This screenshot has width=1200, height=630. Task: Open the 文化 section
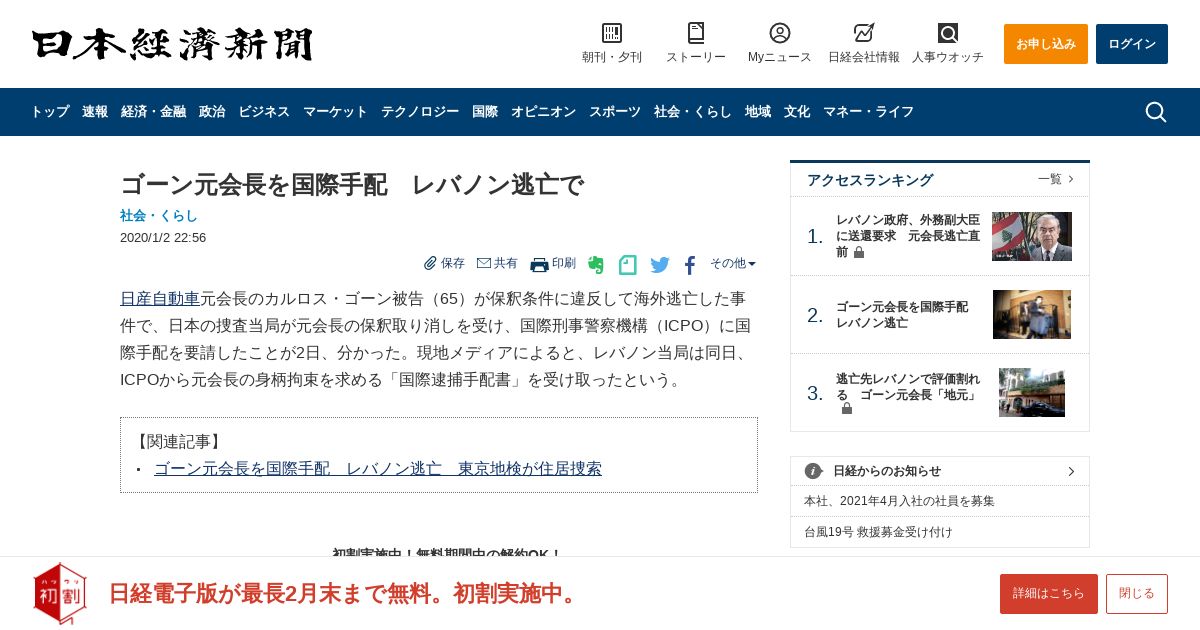tap(797, 112)
